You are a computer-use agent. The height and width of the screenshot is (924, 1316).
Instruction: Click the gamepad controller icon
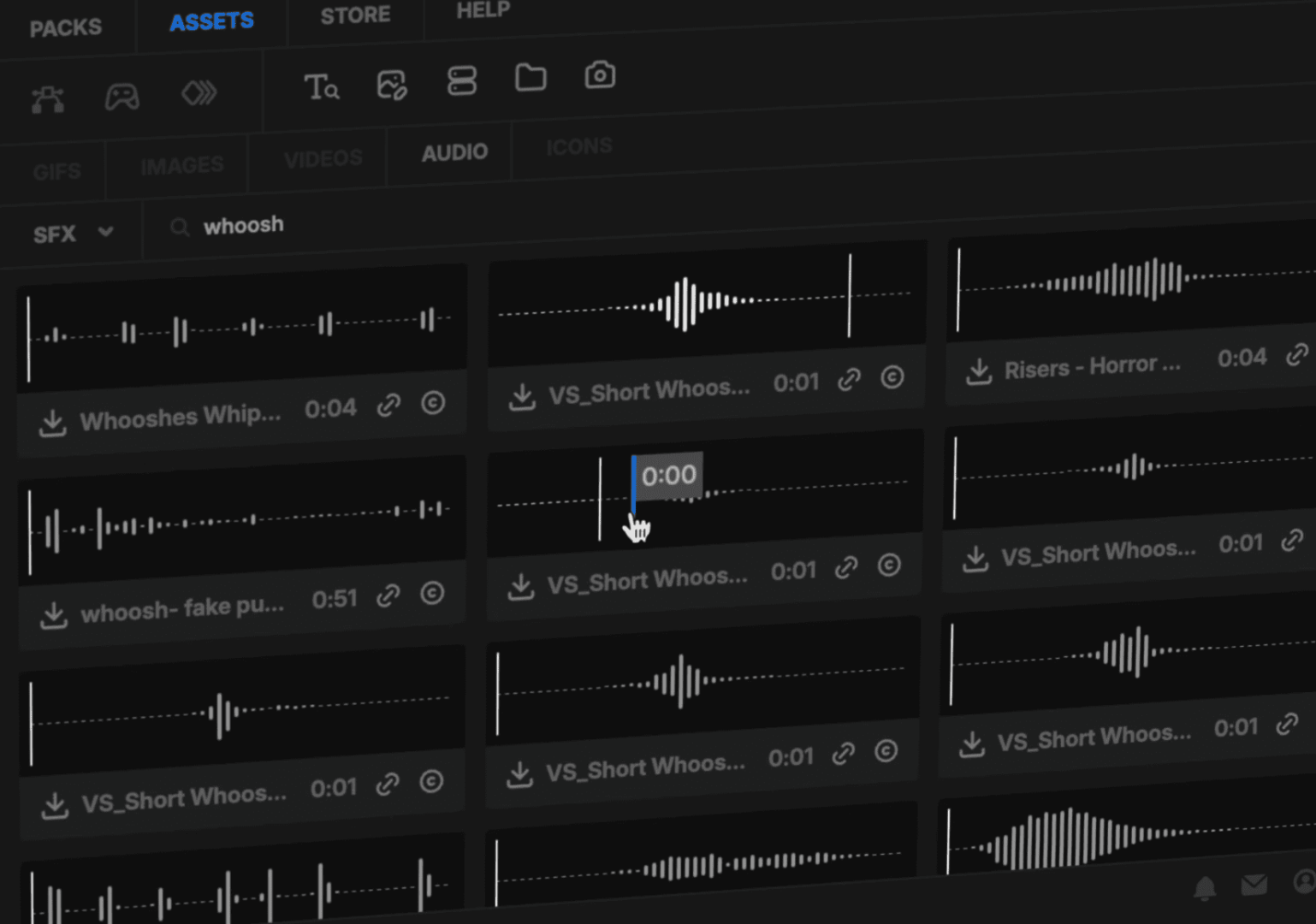[x=122, y=96]
